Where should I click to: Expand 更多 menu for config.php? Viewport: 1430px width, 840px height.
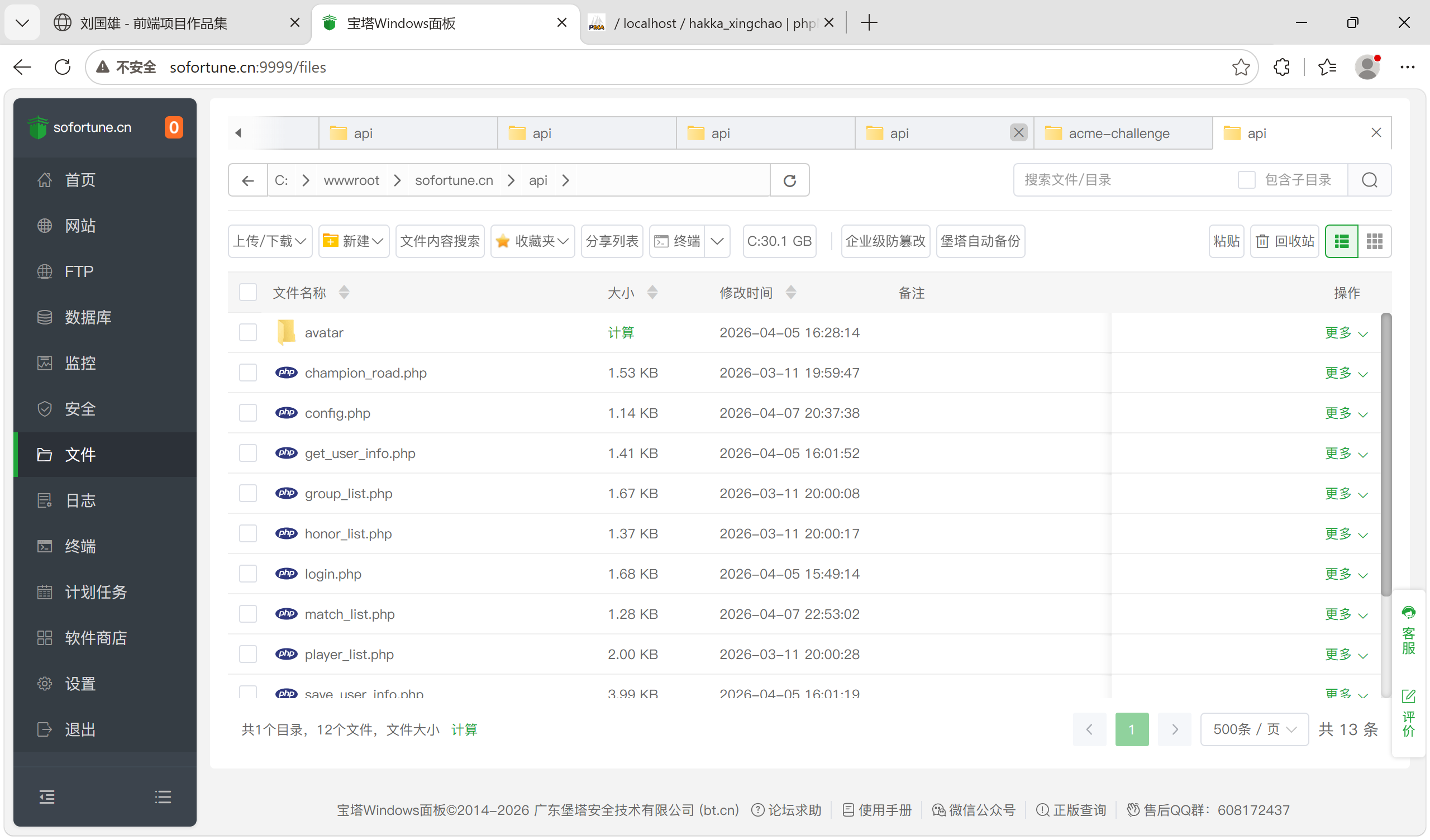coord(1347,413)
